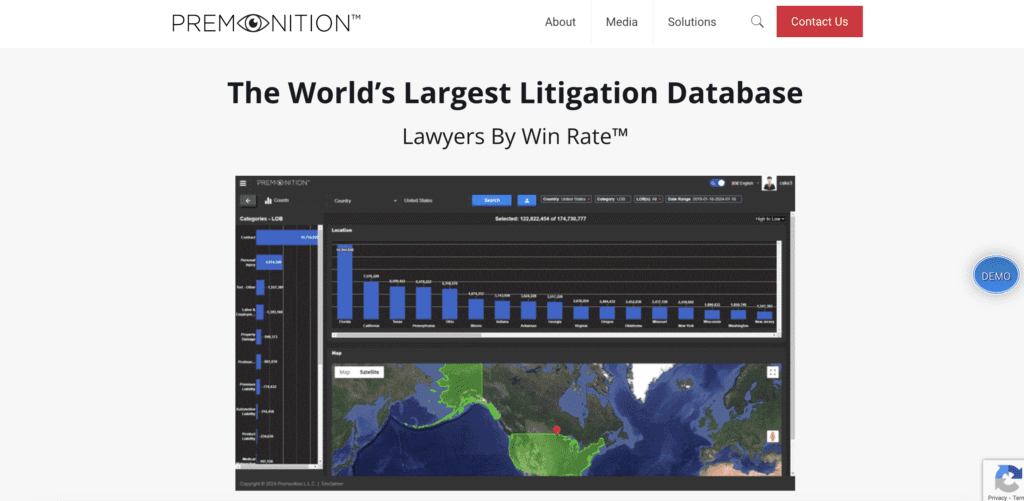Click the Copyright 2024 Premonition footer text

[x=277, y=483]
